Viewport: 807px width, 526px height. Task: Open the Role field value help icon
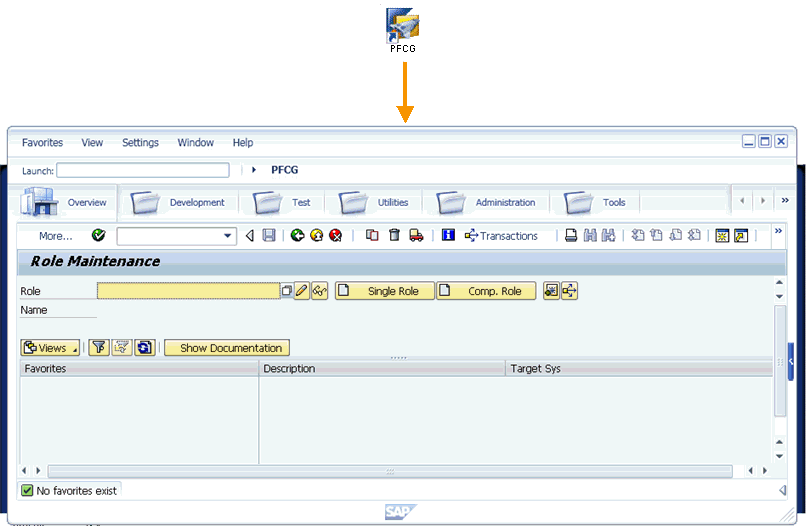pos(287,291)
